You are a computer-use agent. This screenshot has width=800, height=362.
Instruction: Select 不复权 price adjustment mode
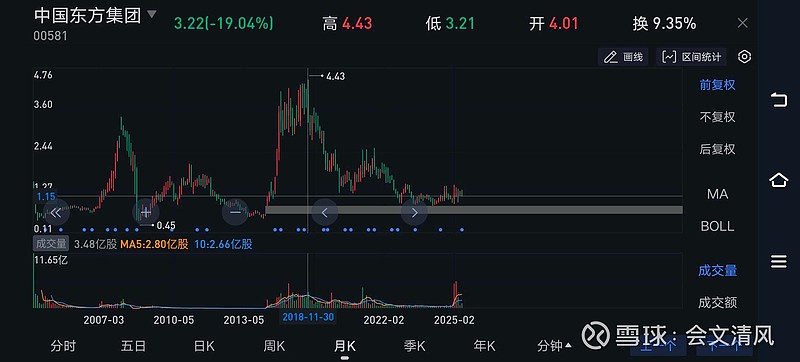point(717,117)
